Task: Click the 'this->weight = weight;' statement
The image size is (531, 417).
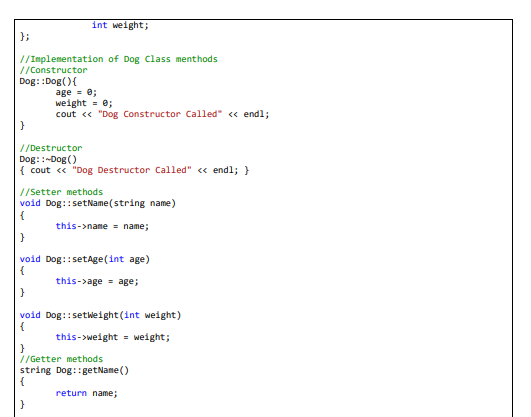Action: tap(113, 337)
